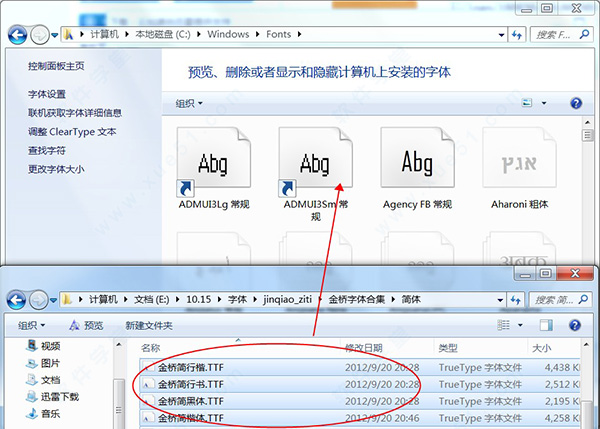Select the ADMUI3Lg 常规 font
Screen dimensions: 600x429
[214, 169]
